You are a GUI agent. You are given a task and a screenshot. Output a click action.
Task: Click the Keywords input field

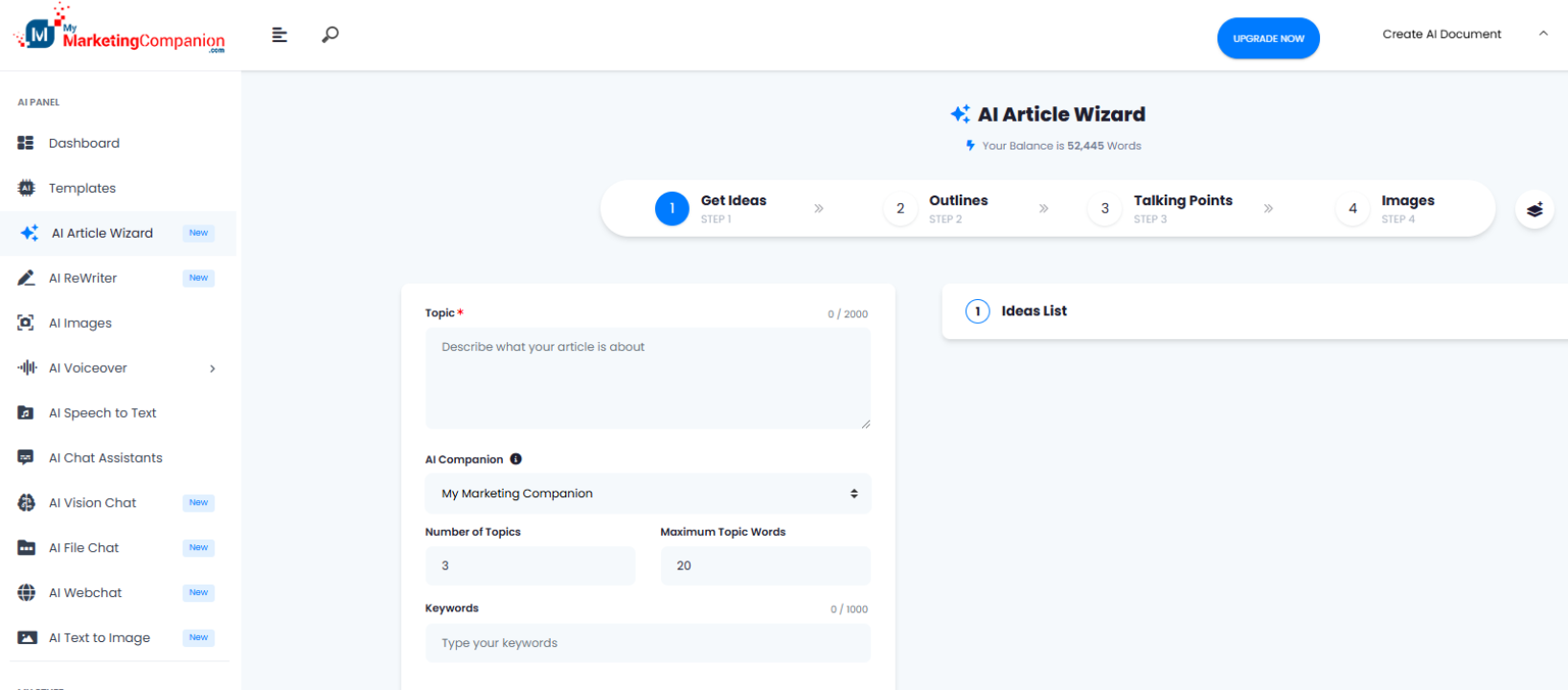tap(648, 643)
